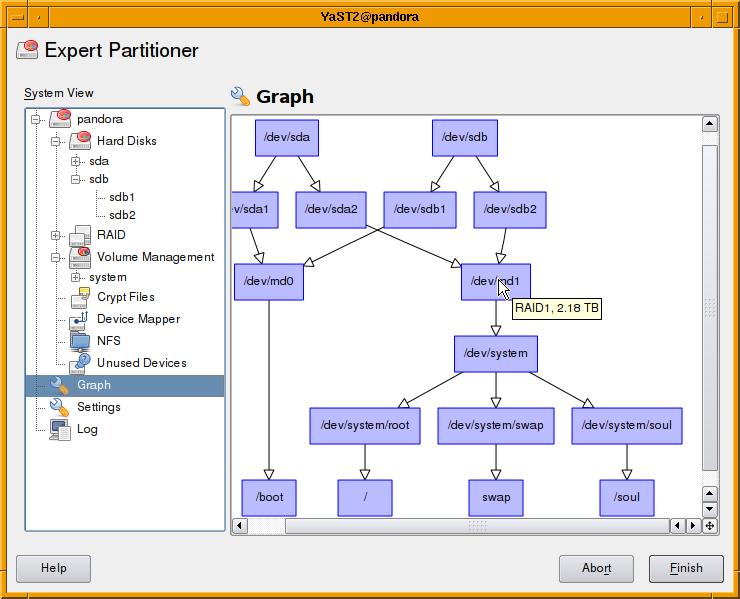
Task: Click the vertical scrollbar down arrow at bottom
Action: pos(710,509)
